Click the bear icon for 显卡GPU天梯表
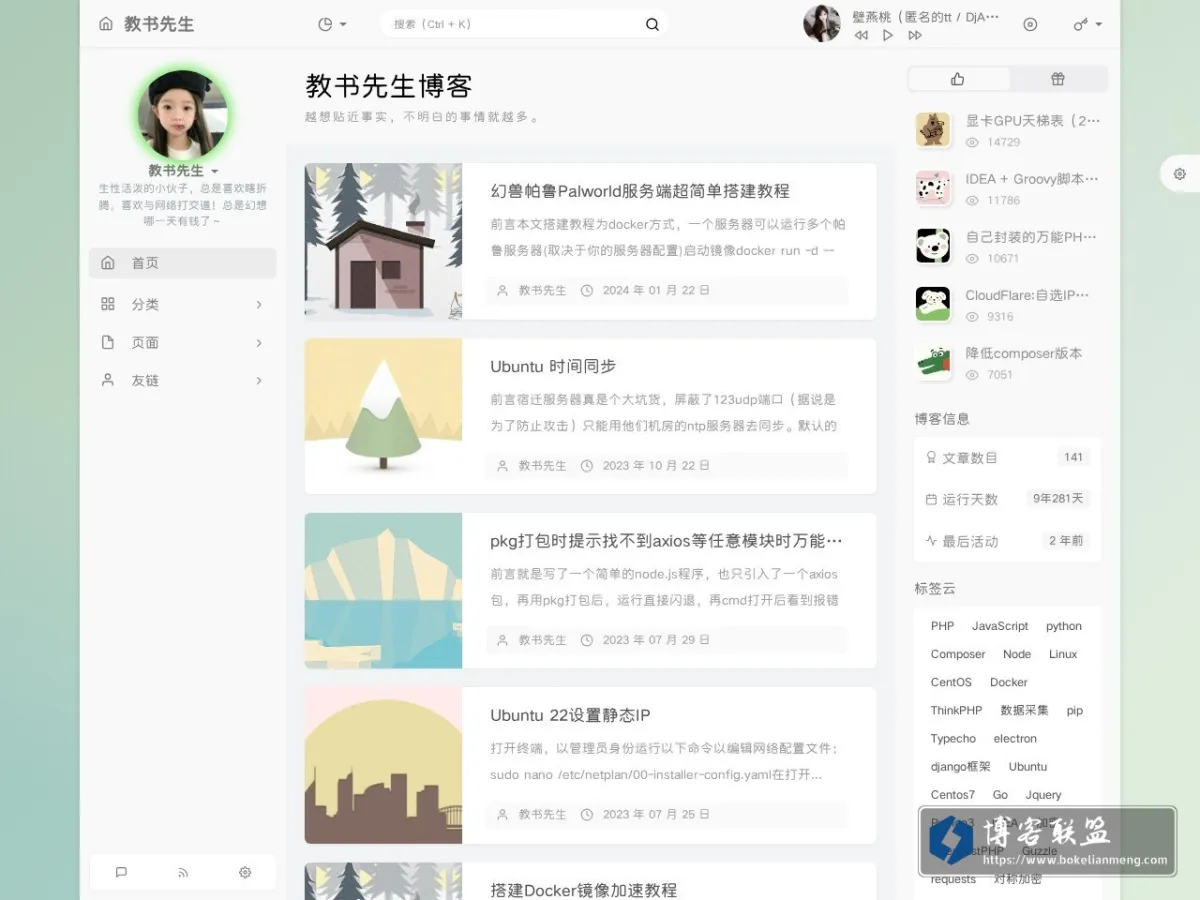The width and height of the screenshot is (1200, 900). (x=933, y=129)
